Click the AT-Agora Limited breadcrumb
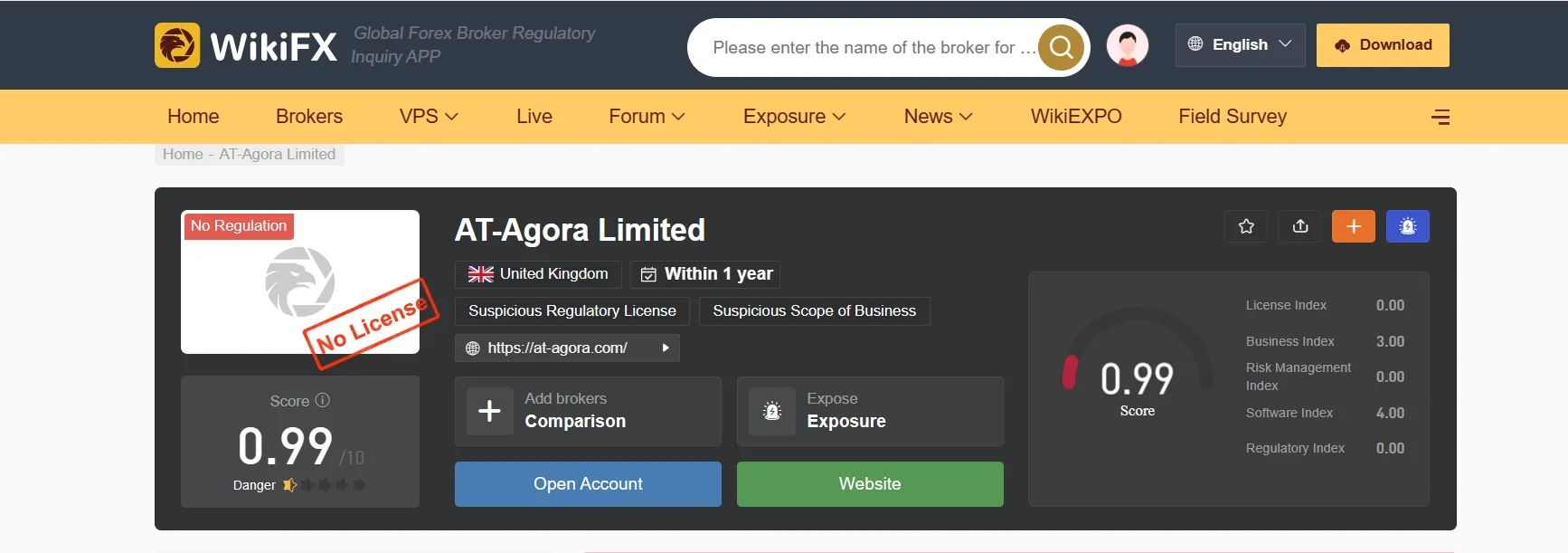Image resolution: width=1568 pixels, height=553 pixels. (x=277, y=154)
